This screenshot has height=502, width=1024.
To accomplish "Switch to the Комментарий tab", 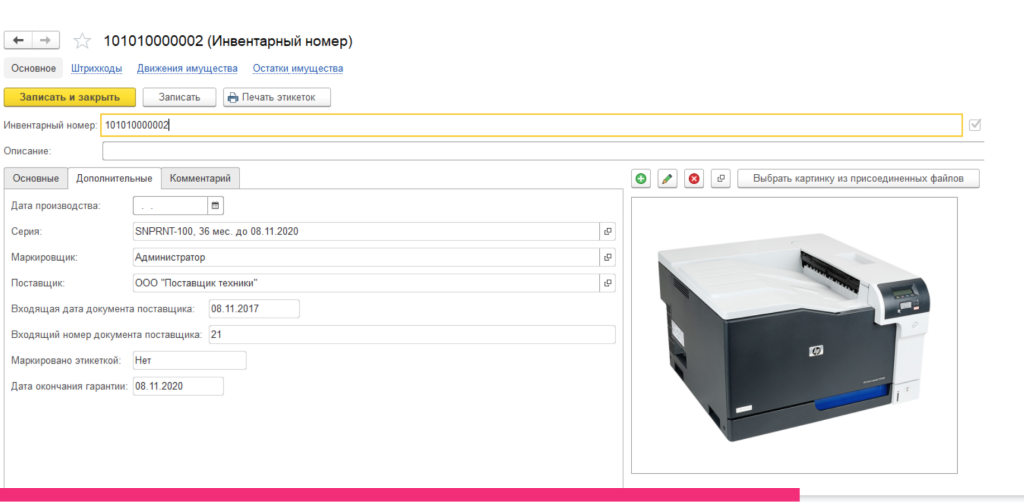I will click(200, 178).
